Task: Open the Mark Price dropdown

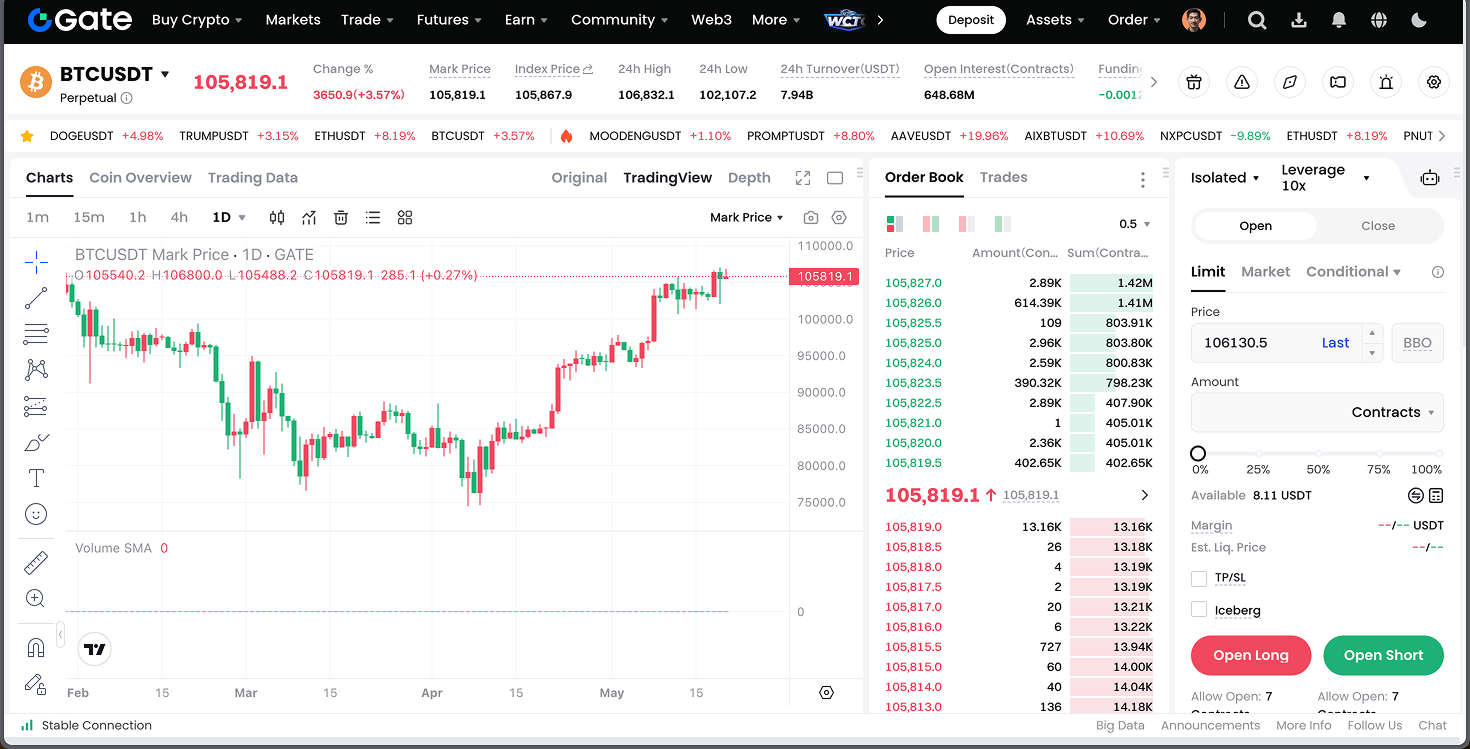Action: pyautogui.click(x=746, y=218)
